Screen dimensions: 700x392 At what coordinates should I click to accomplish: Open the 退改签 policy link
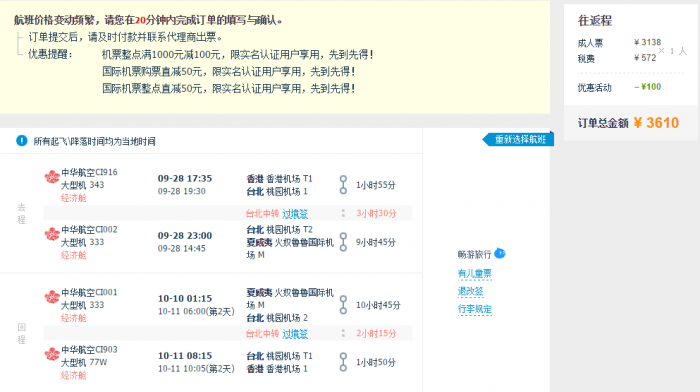point(471,292)
